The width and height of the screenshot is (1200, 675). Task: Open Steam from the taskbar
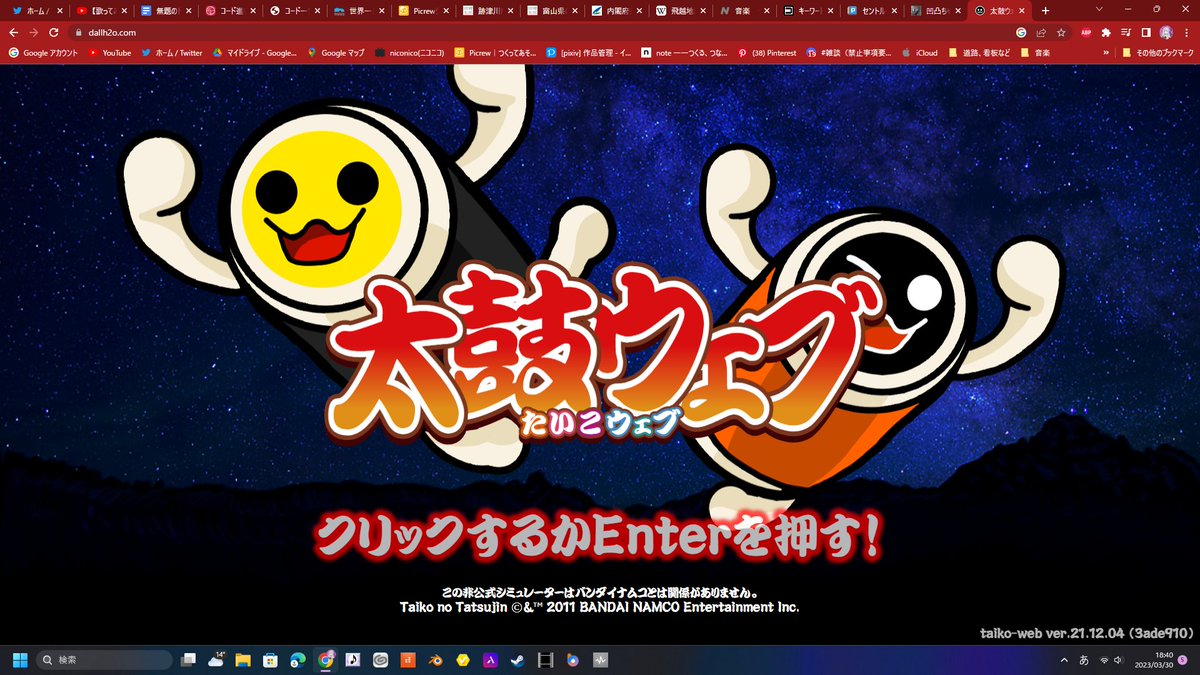tap(517, 660)
